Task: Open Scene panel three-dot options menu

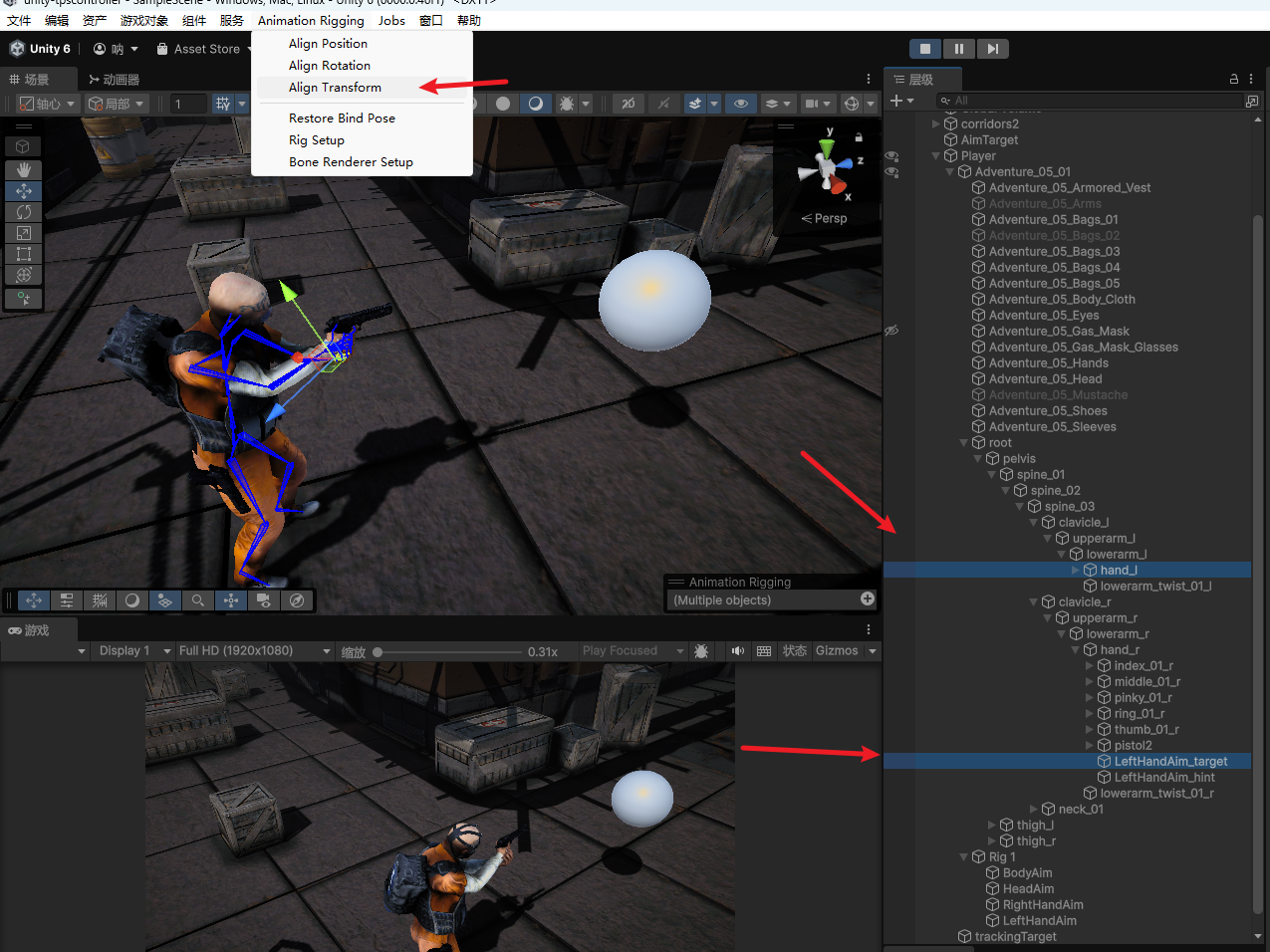Action: (869, 79)
